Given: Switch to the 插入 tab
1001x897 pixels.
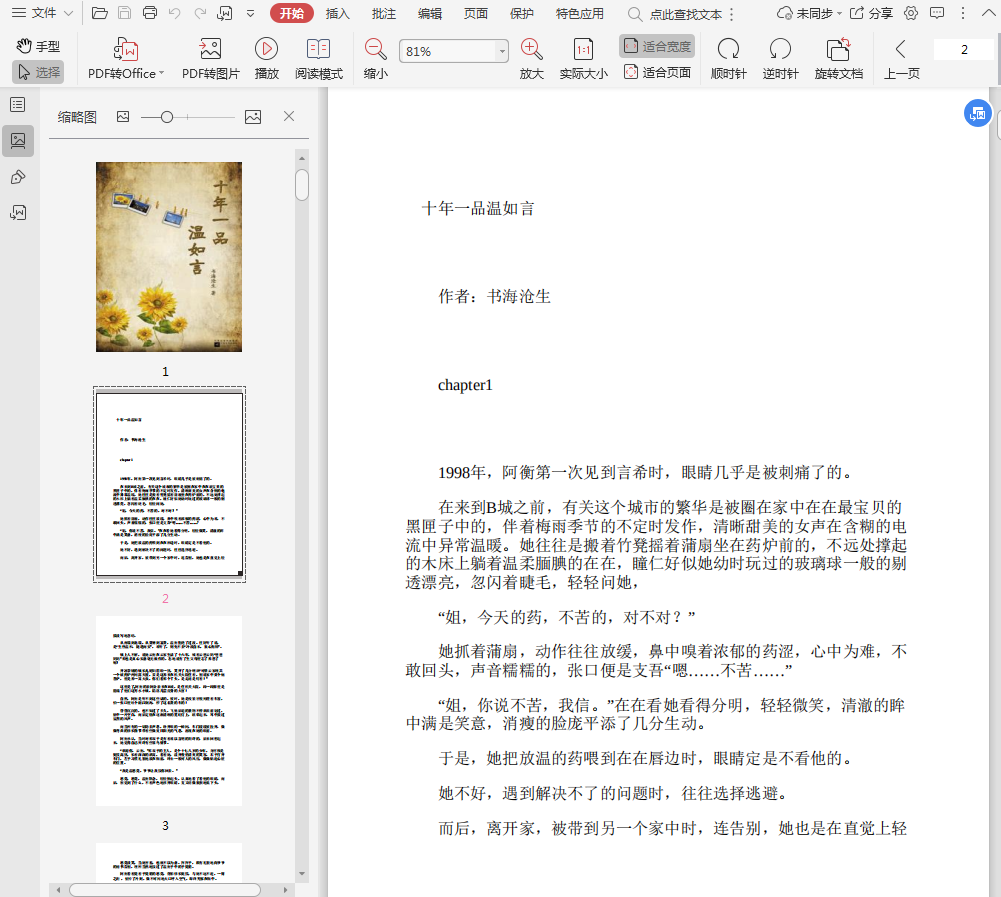Looking at the screenshot, I should (337, 13).
